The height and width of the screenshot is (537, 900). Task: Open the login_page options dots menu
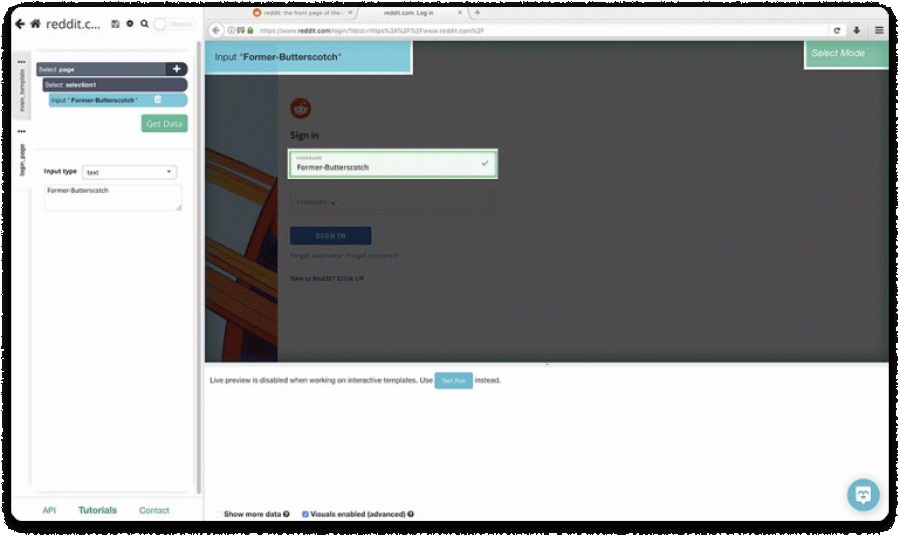(22, 131)
